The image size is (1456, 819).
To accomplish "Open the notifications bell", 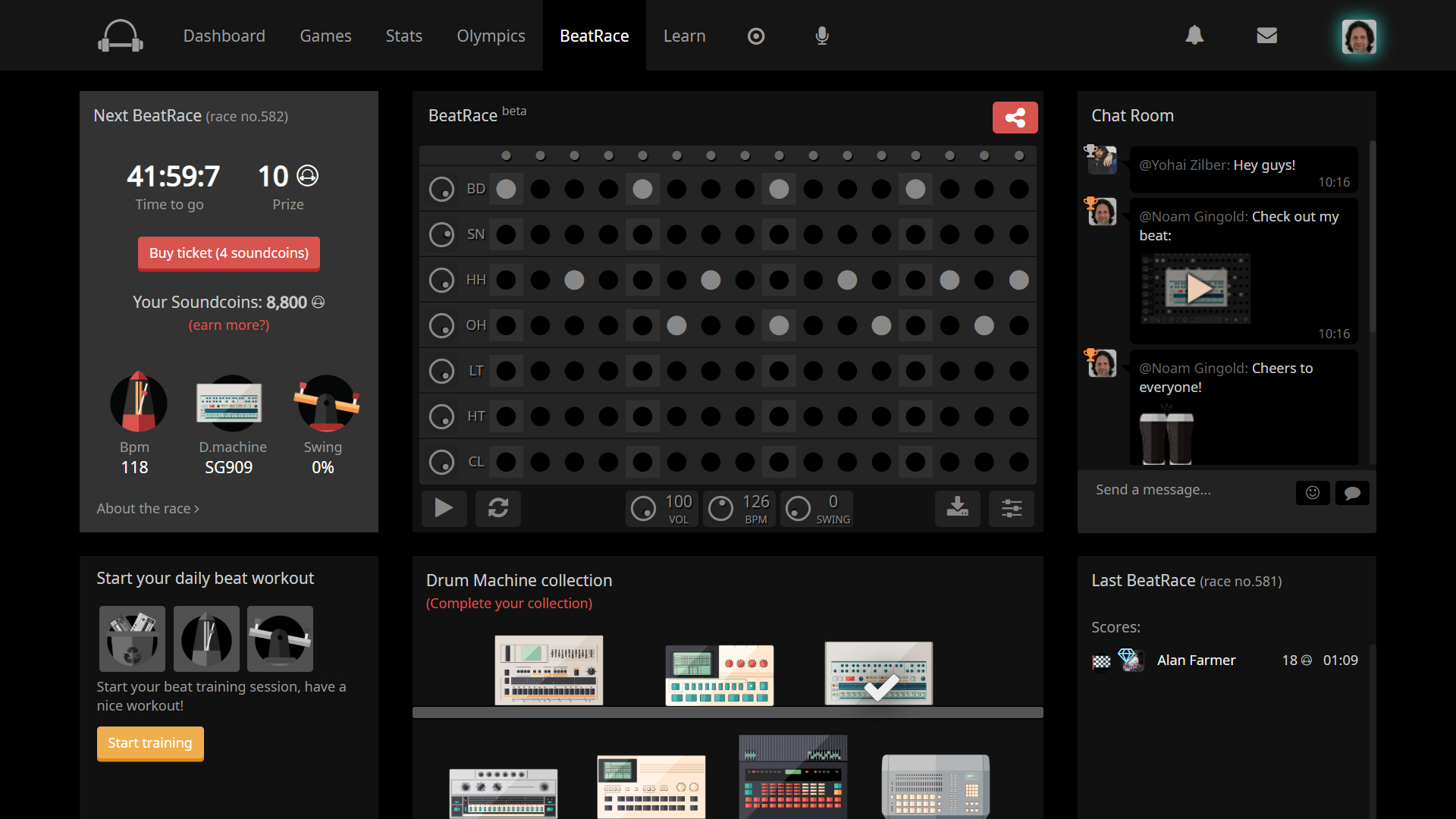I will tap(1194, 36).
